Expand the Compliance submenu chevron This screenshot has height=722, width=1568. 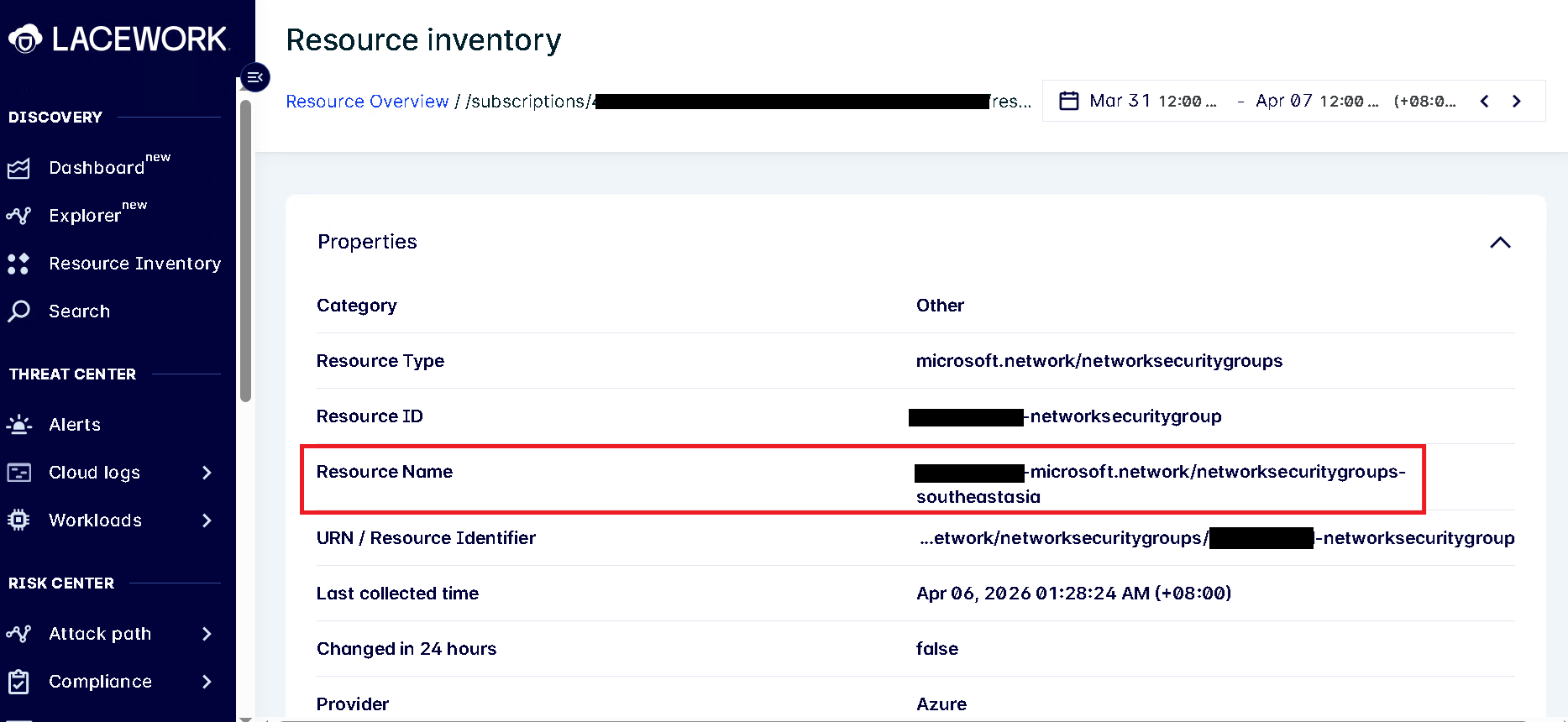(x=207, y=682)
